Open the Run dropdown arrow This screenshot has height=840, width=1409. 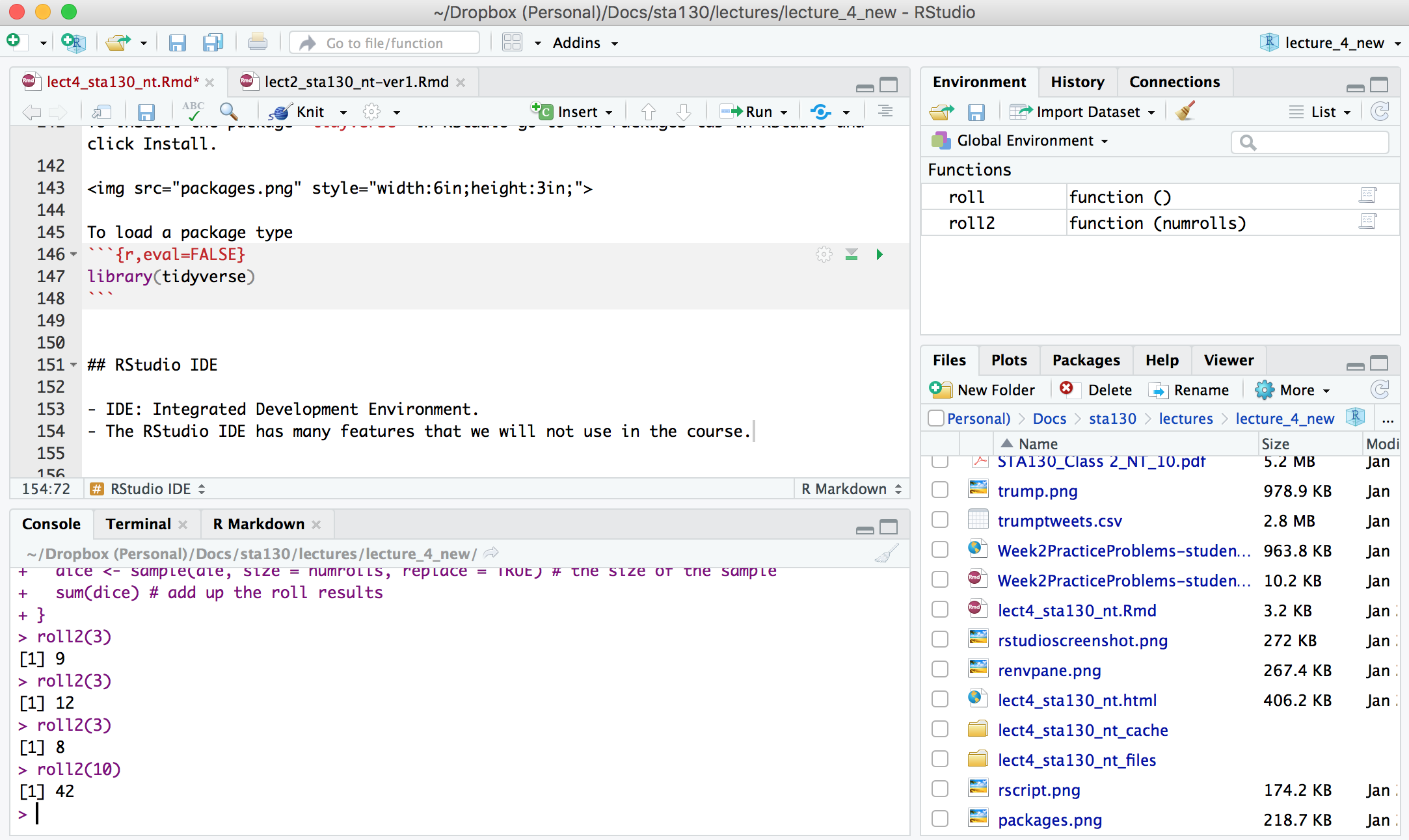[784, 112]
